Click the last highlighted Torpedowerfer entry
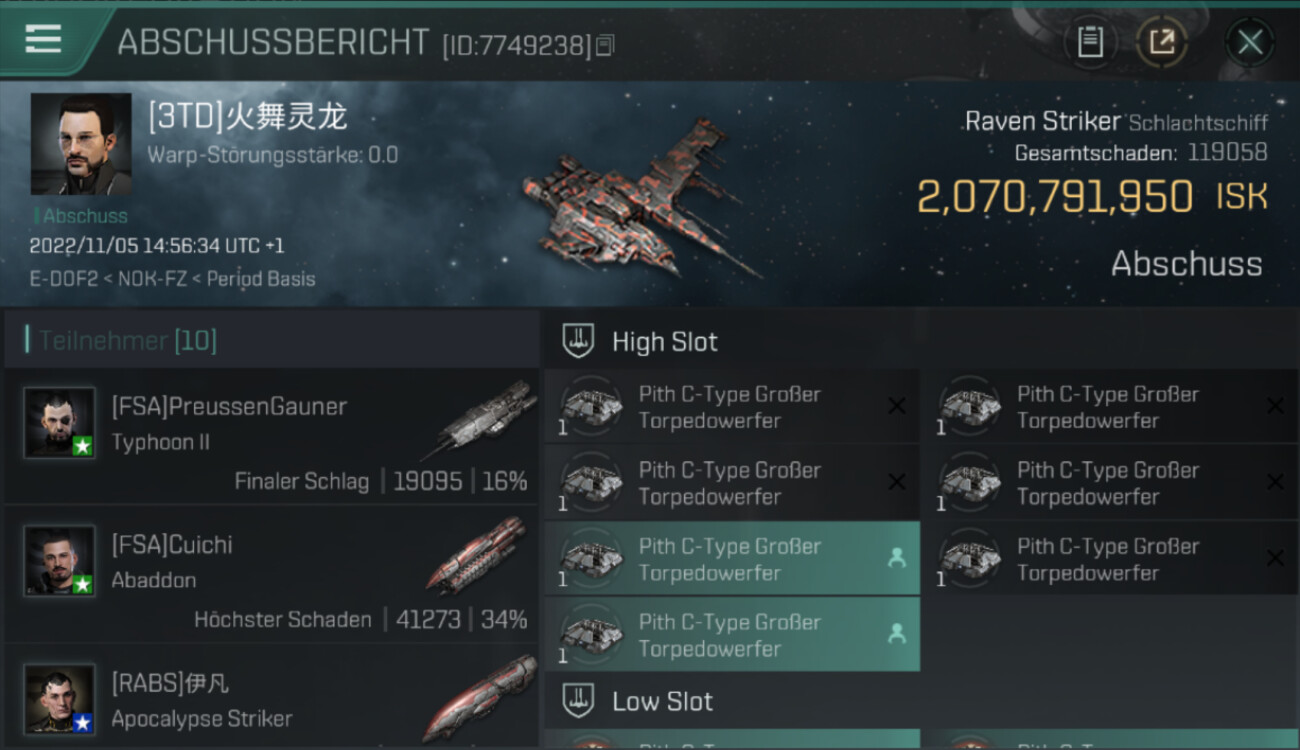The image size is (1300, 750). point(732,635)
